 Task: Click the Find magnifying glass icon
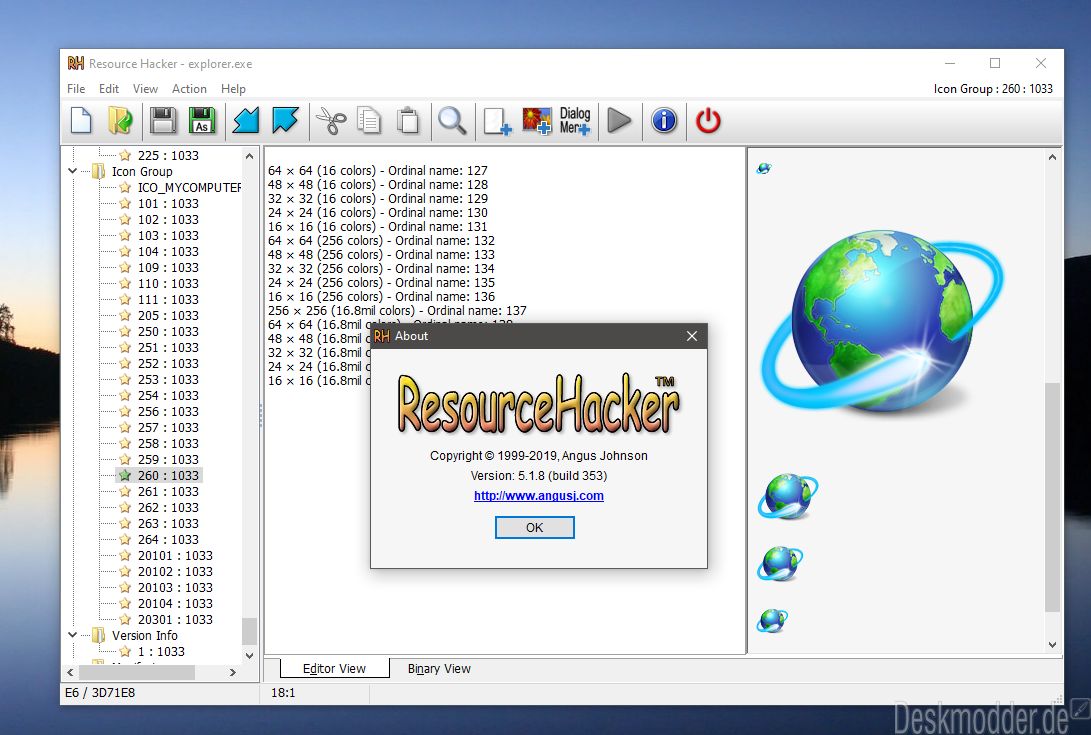[452, 121]
